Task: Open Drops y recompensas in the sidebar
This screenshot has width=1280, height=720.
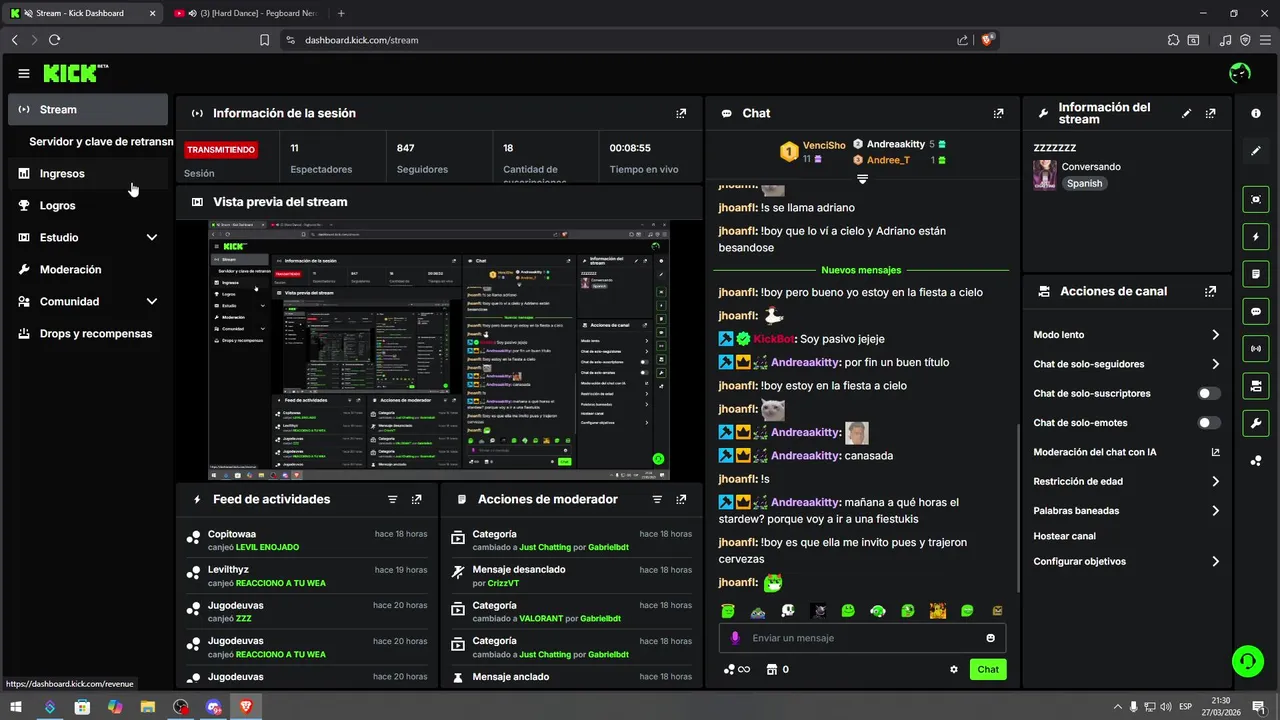Action: (88, 334)
